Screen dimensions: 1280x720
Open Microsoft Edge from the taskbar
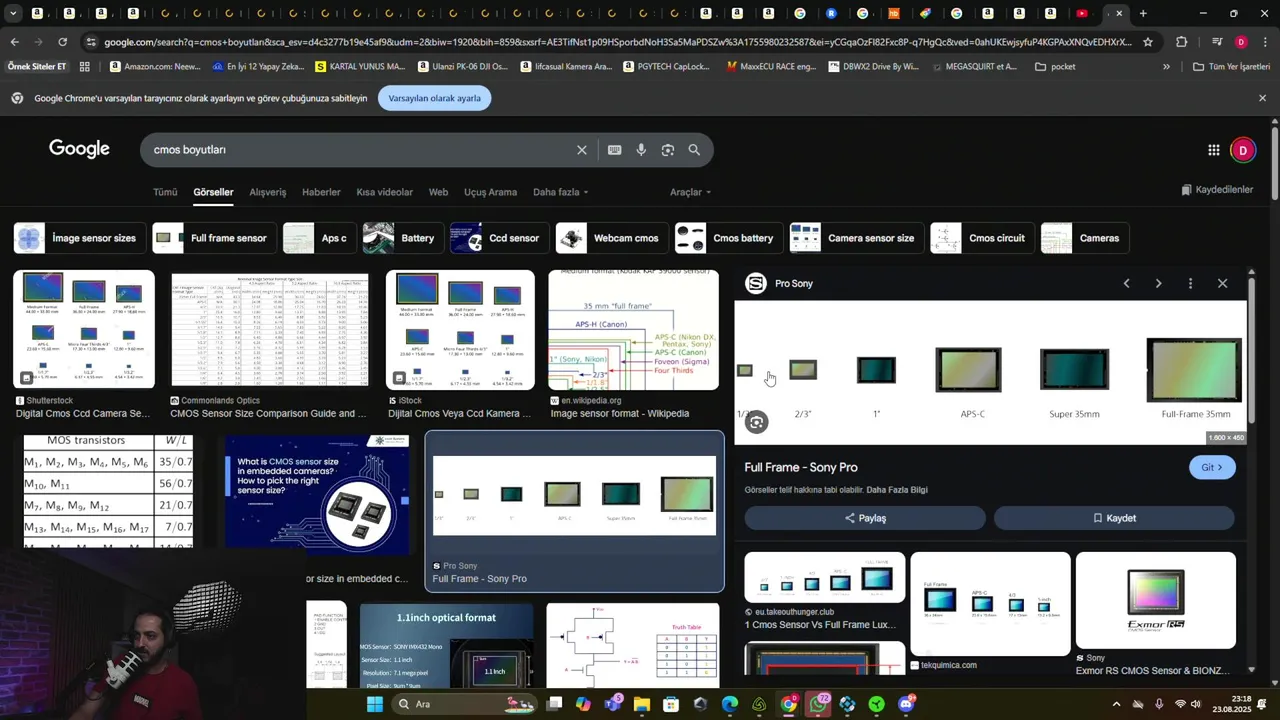pos(730,704)
